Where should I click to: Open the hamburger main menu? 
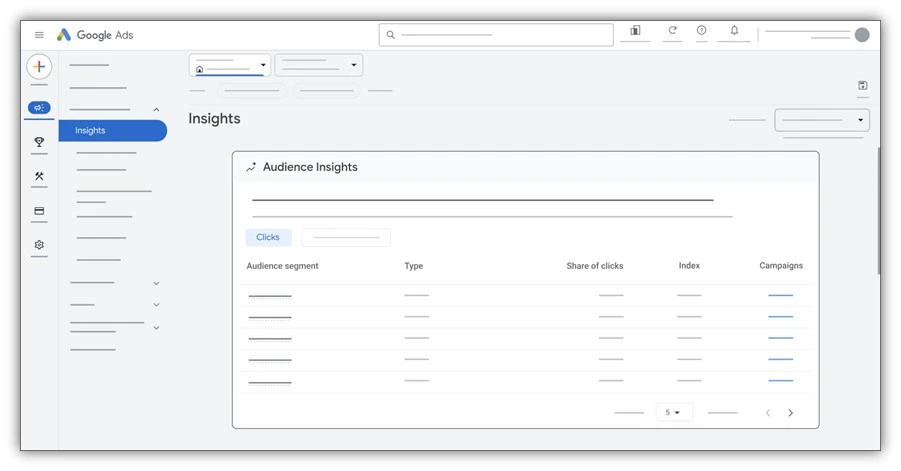[x=39, y=35]
